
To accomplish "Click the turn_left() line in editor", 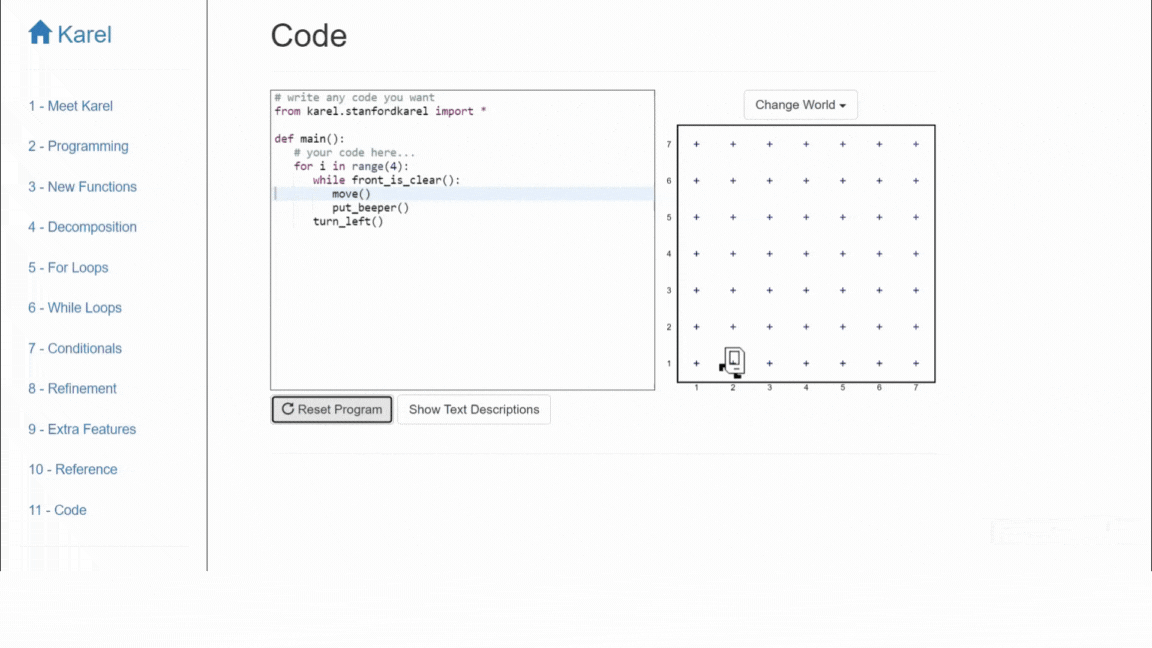I will pyautogui.click(x=348, y=222).
